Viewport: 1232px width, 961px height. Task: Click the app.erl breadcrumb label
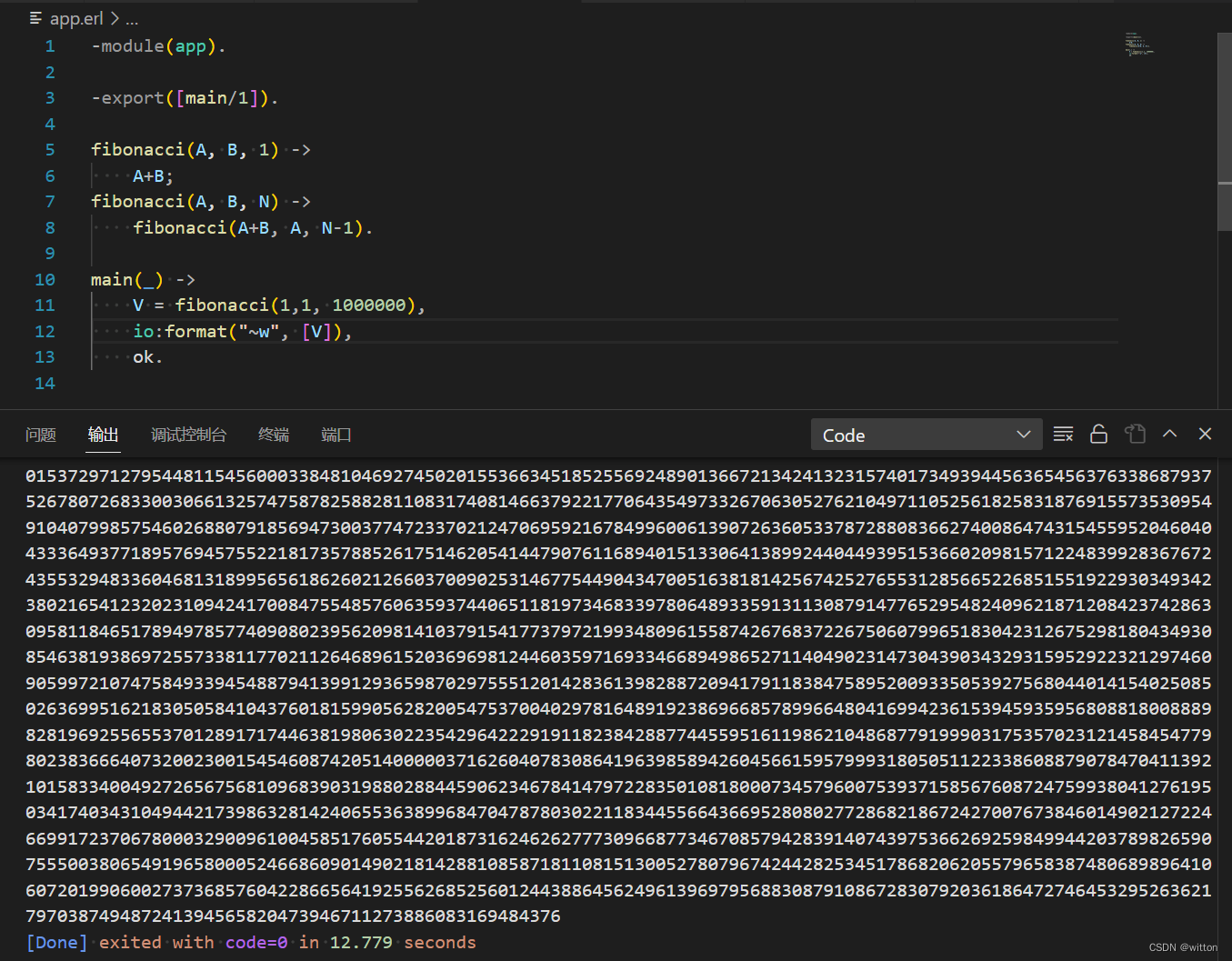[76, 19]
